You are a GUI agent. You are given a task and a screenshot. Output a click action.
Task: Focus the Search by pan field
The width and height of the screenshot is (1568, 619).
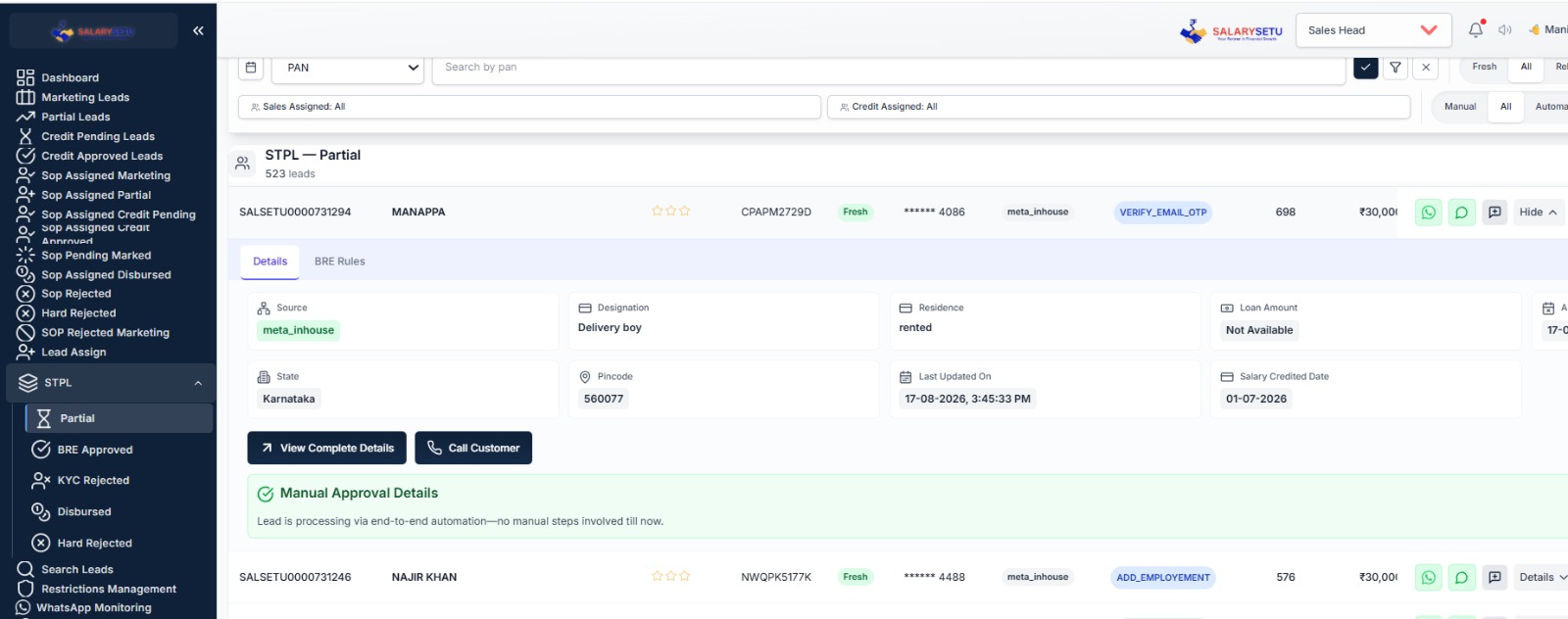pyautogui.click(x=888, y=68)
